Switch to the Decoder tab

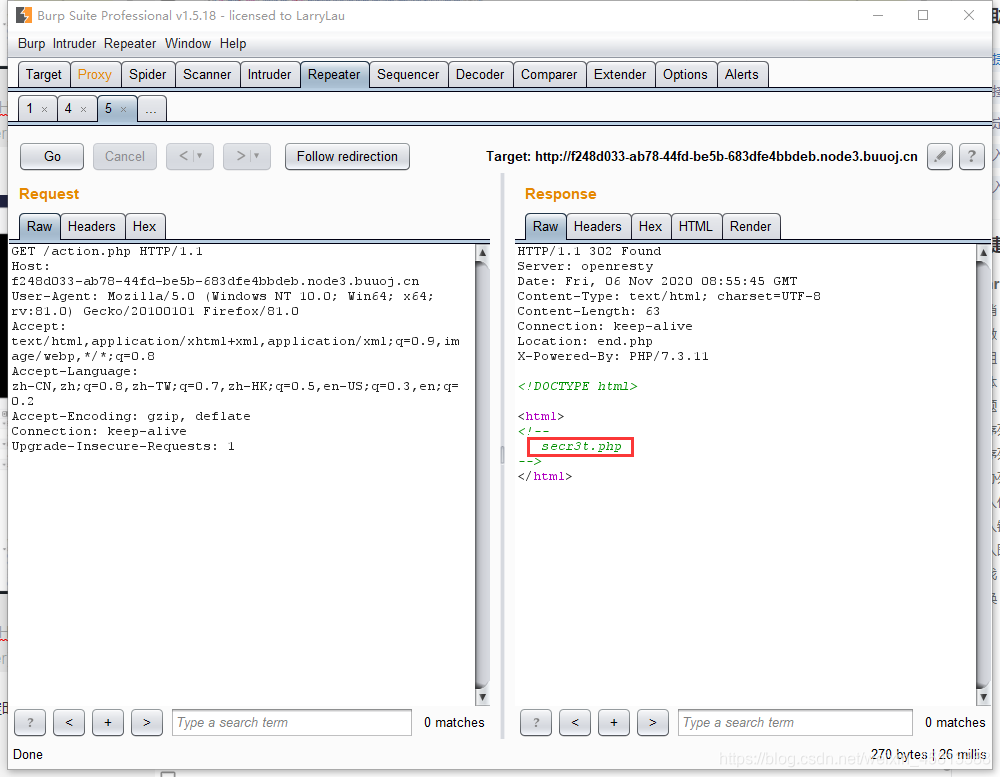point(480,75)
